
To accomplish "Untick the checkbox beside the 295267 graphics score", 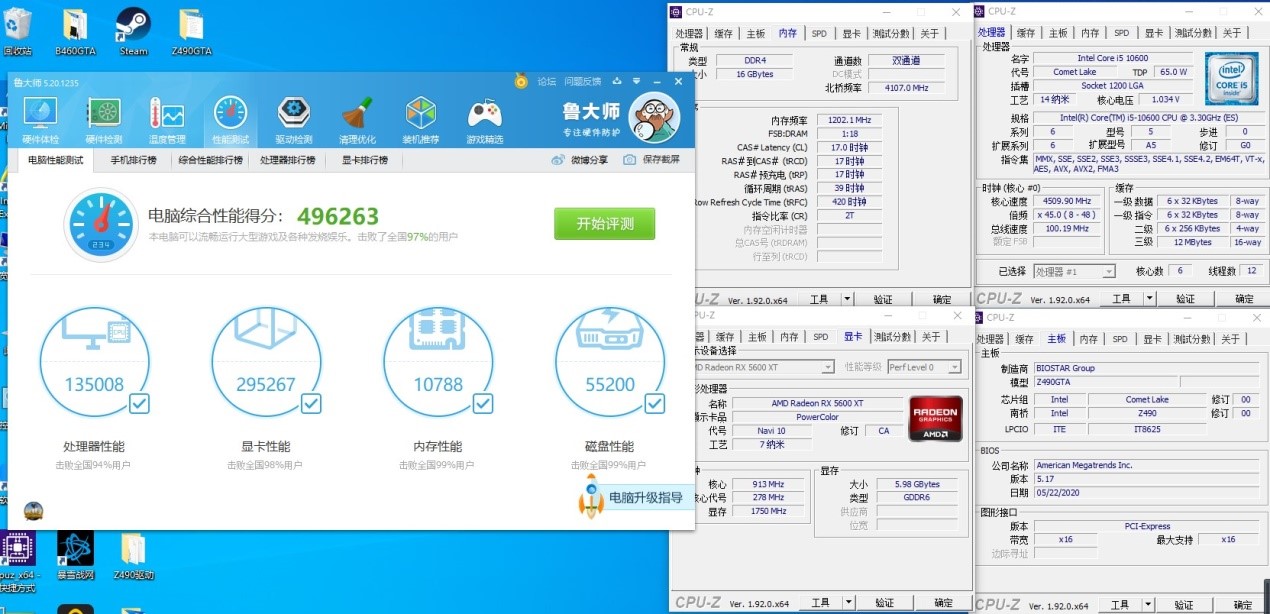I will (x=312, y=404).
